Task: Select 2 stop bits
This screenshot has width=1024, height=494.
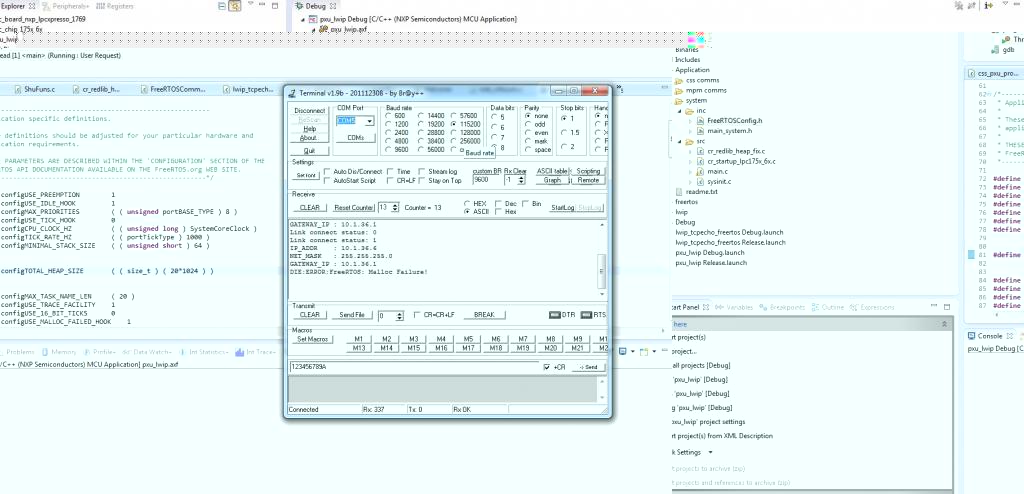Action: [x=568, y=146]
